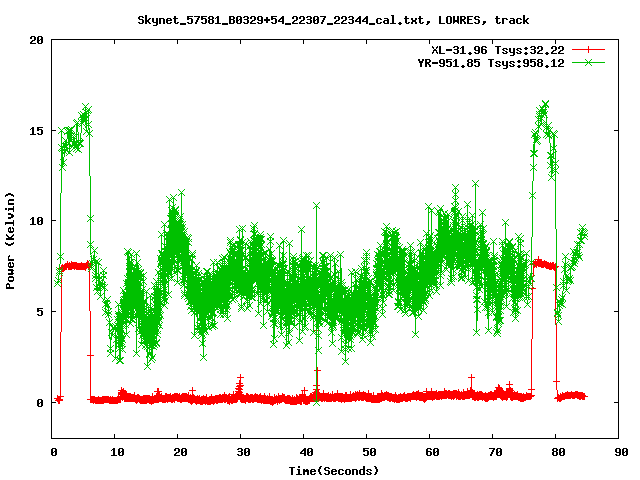The width and height of the screenshot is (640, 480).
Task: Click the green line sample in legend
Action: tap(588, 62)
